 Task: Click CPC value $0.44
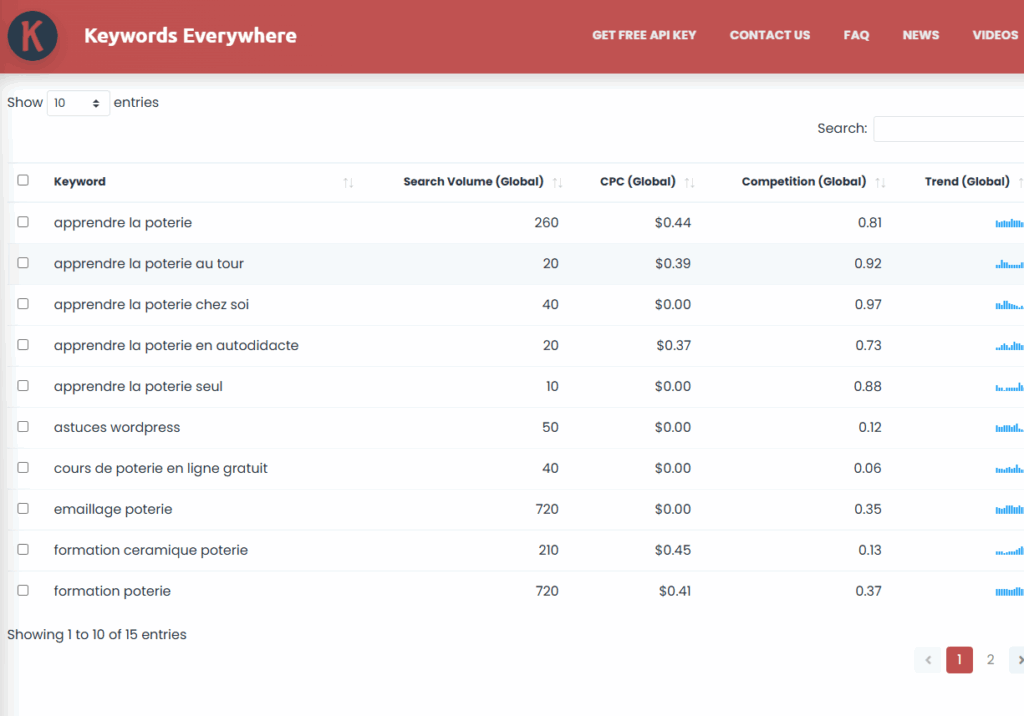coord(673,223)
